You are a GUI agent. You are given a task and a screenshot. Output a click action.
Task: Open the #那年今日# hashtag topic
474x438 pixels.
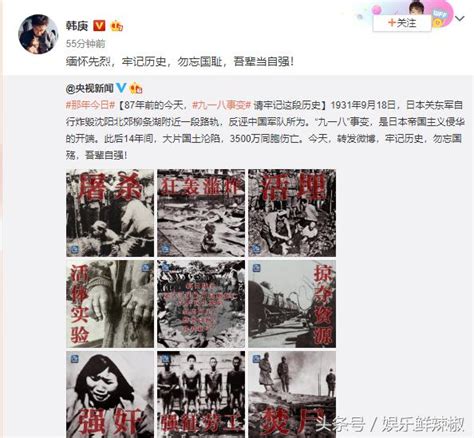tap(90, 105)
